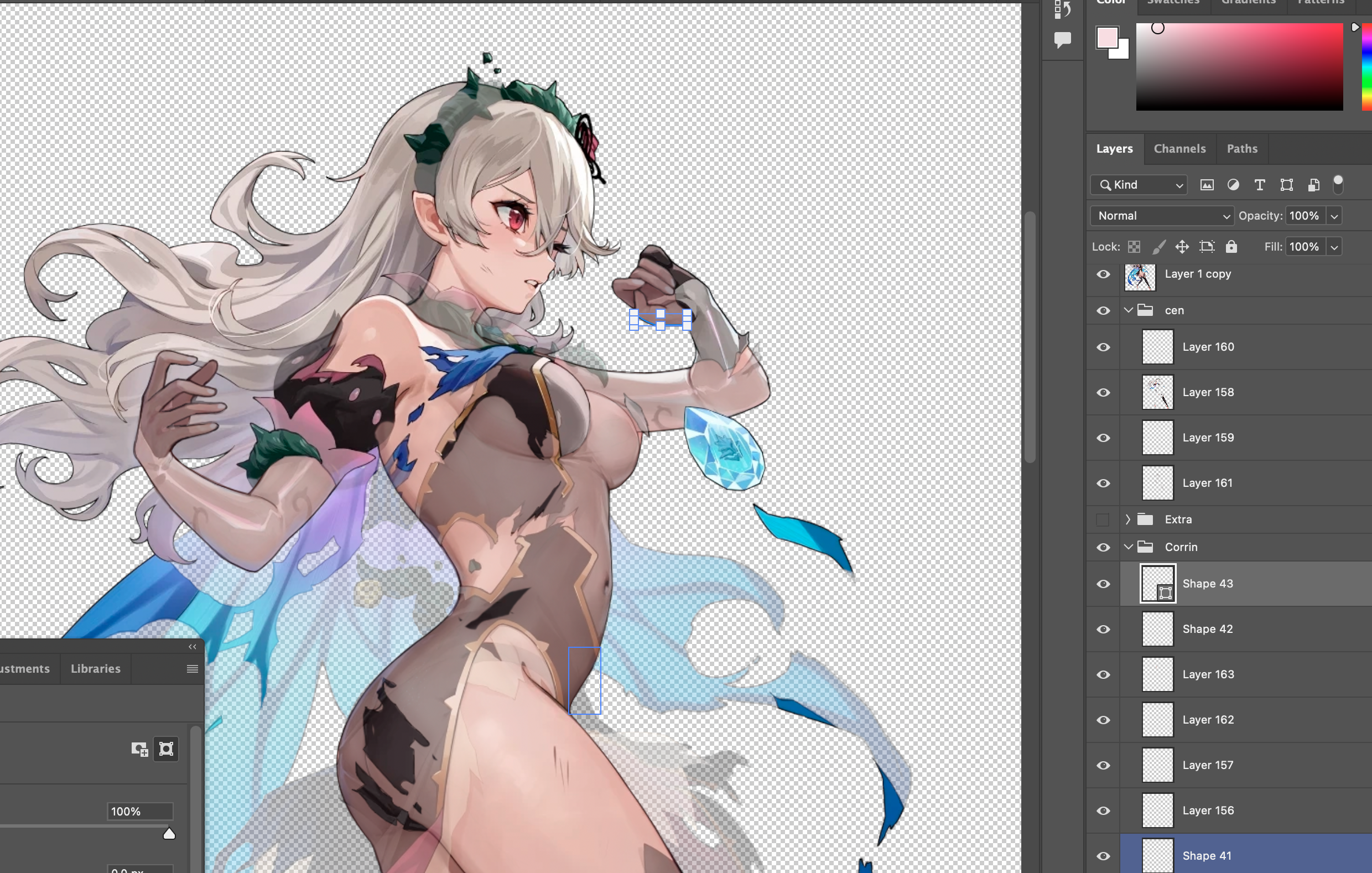1372x873 pixels.
Task: Open the Normal blend mode dropdown
Action: pos(1162,216)
